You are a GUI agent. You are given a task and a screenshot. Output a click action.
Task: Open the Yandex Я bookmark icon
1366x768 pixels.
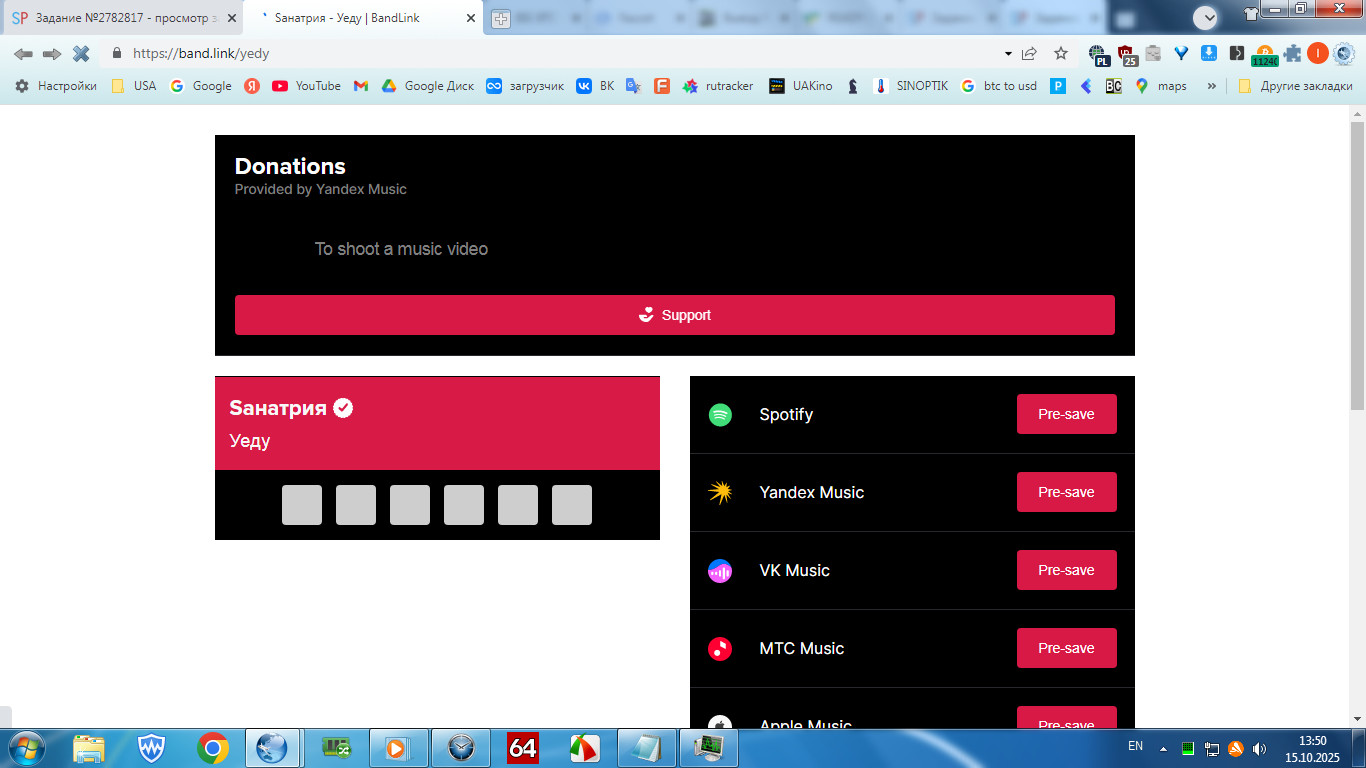pyautogui.click(x=252, y=86)
